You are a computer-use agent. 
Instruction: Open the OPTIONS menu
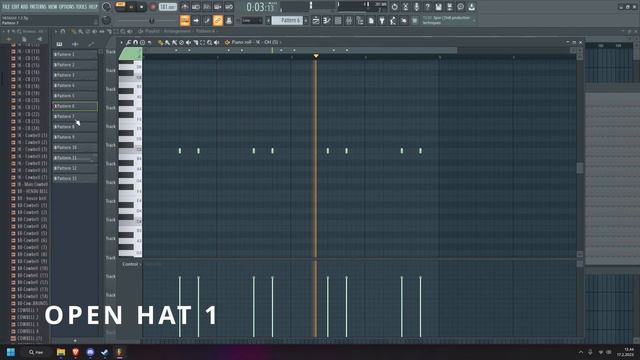[x=67, y=7]
